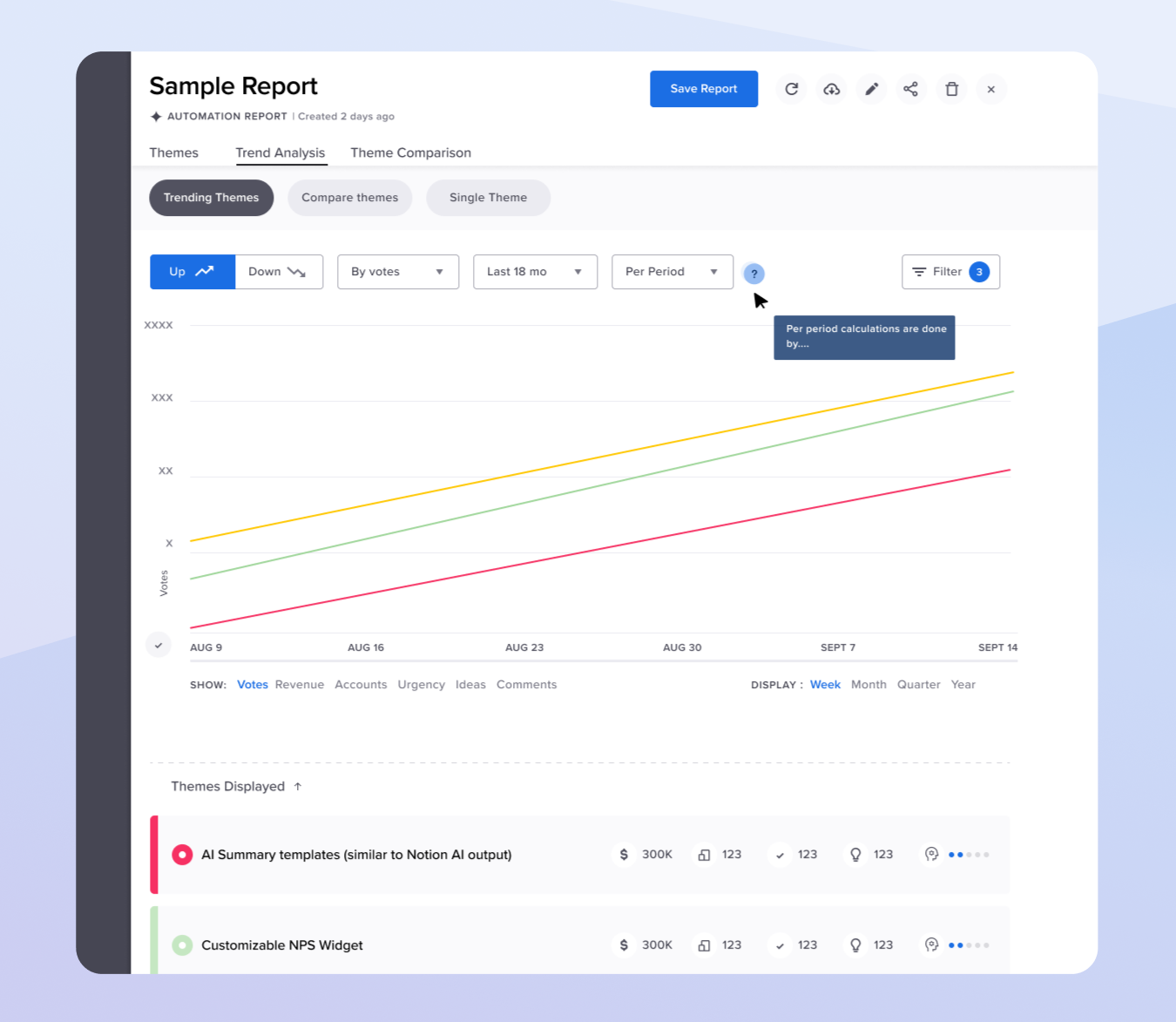Click the AI Summary templates theme title
Screen dimensions: 1176x1022
coord(356,855)
